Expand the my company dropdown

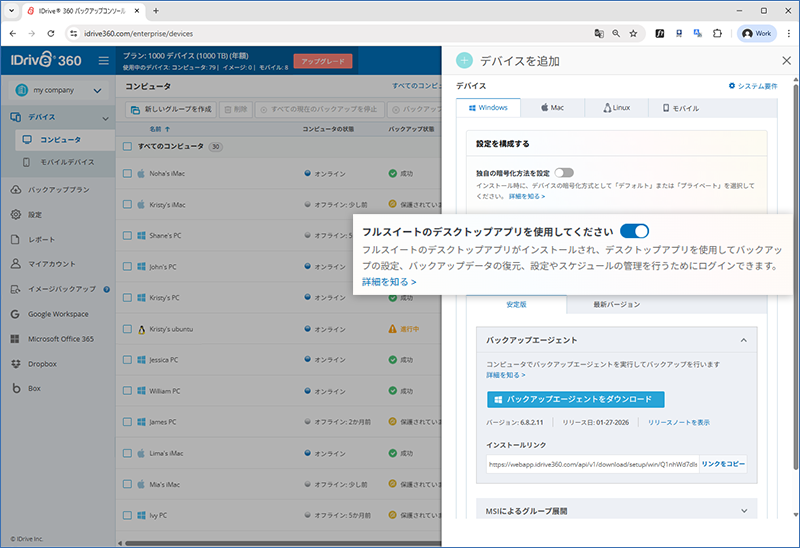[96, 91]
